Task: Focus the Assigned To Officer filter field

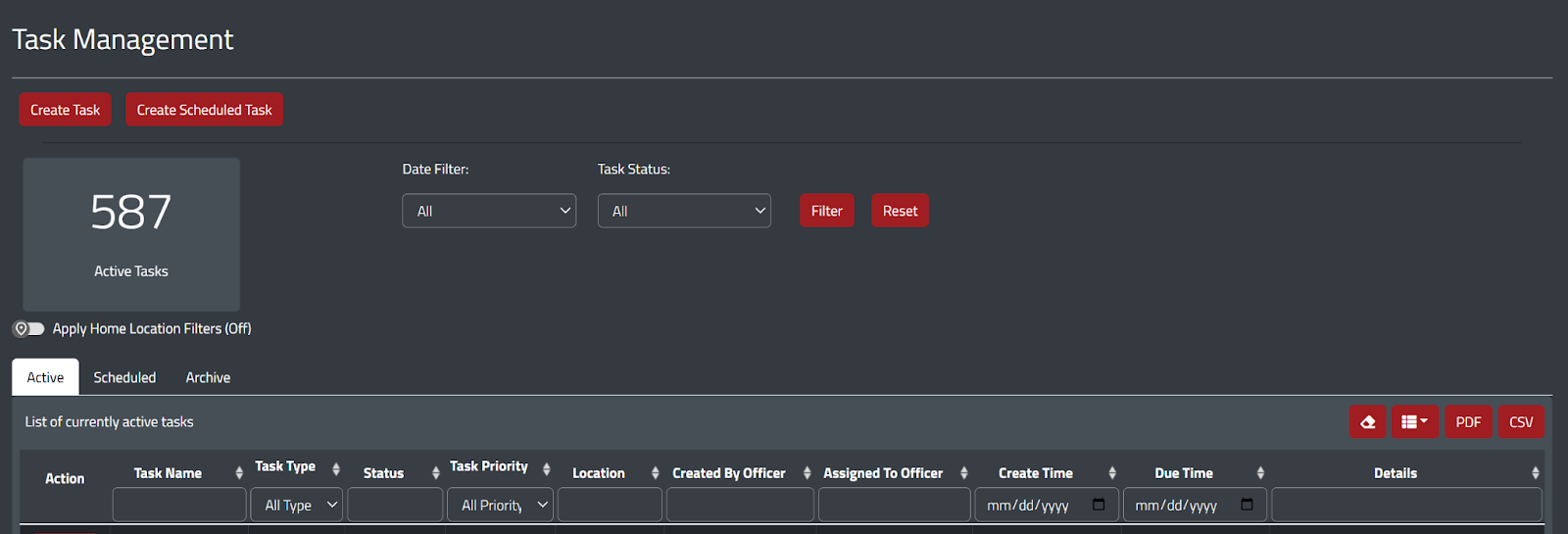Action: pos(894,505)
